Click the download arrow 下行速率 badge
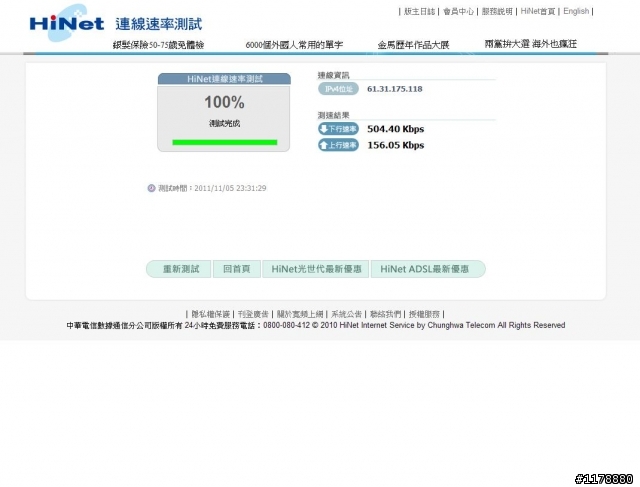The height and width of the screenshot is (487, 640). [x=338, y=129]
